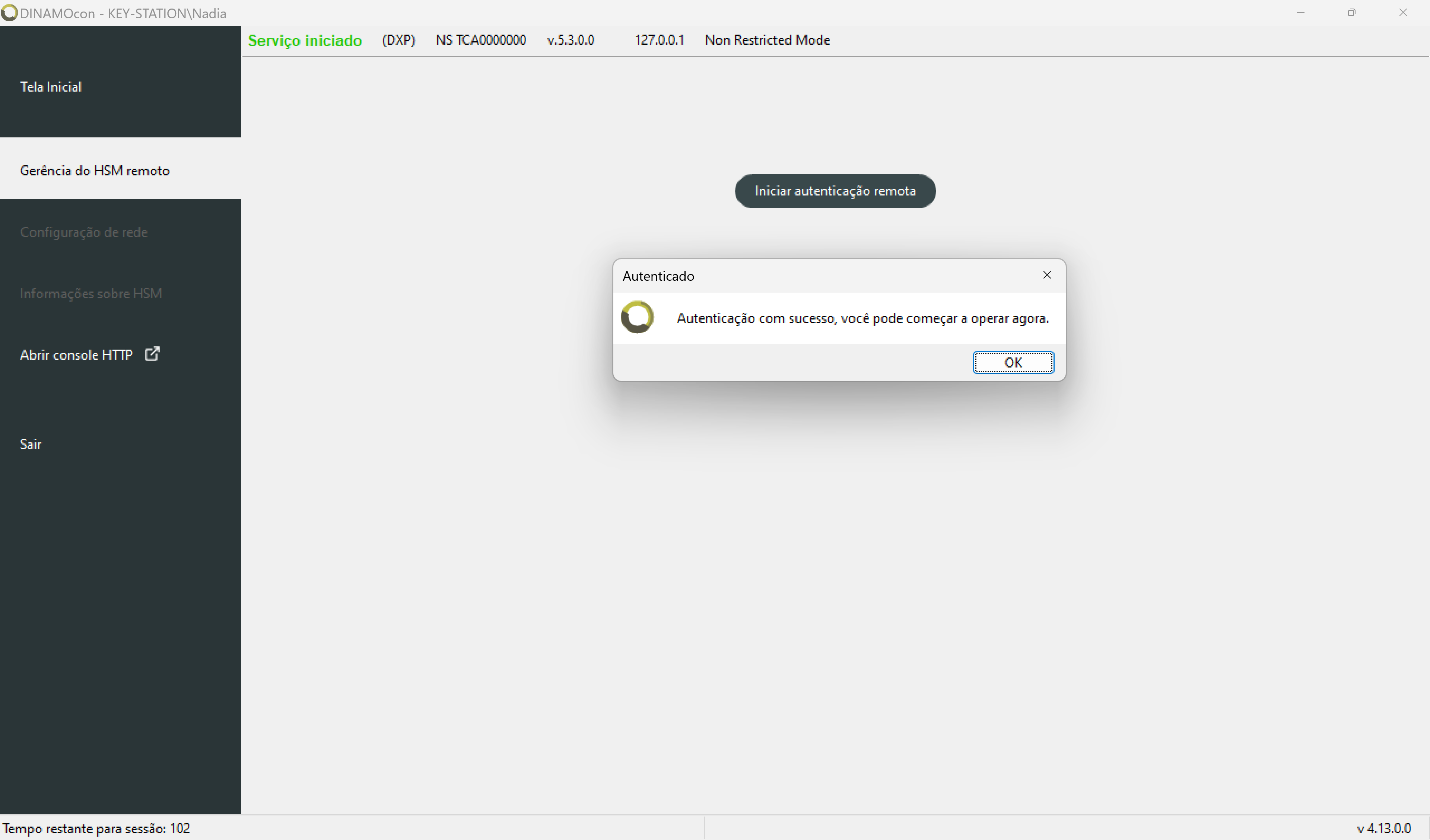This screenshot has height=840, width=1430.
Task: Click the (DXP) label in header
Action: pos(398,40)
